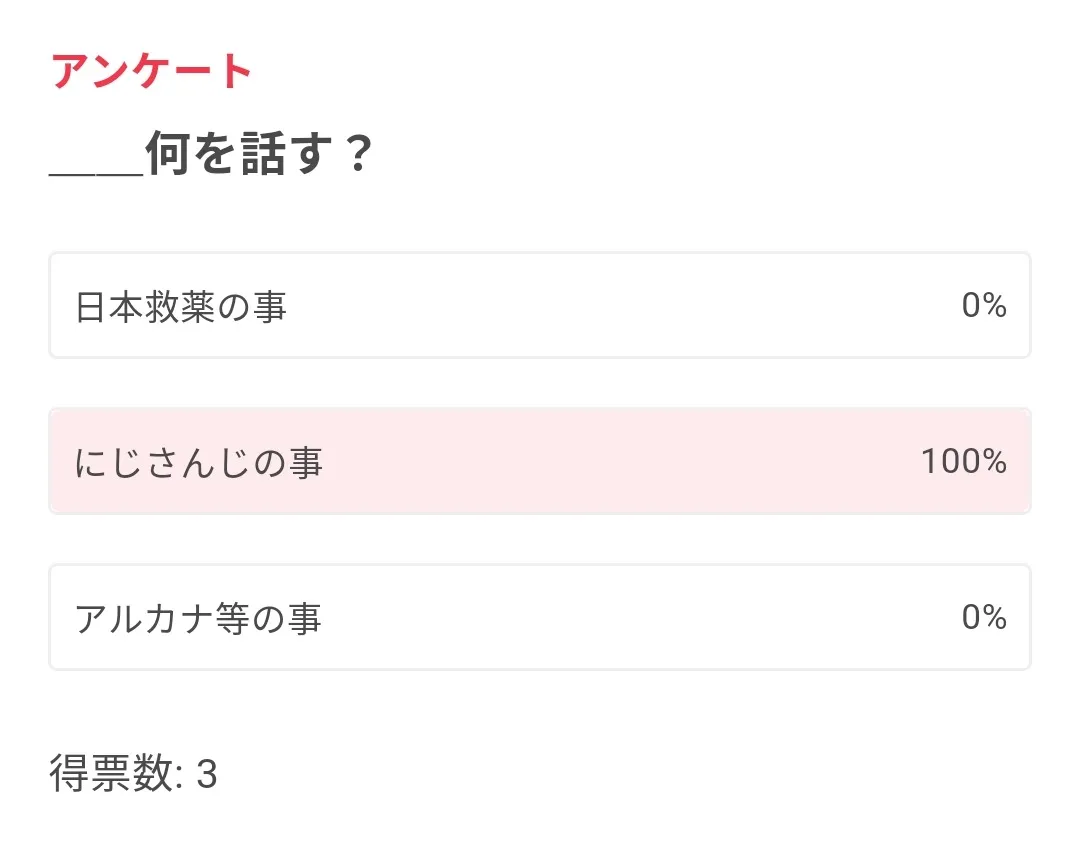Pick the アルカナ等の事 poll option
Viewport: 1080px width, 854px height.
coord(539,617)
